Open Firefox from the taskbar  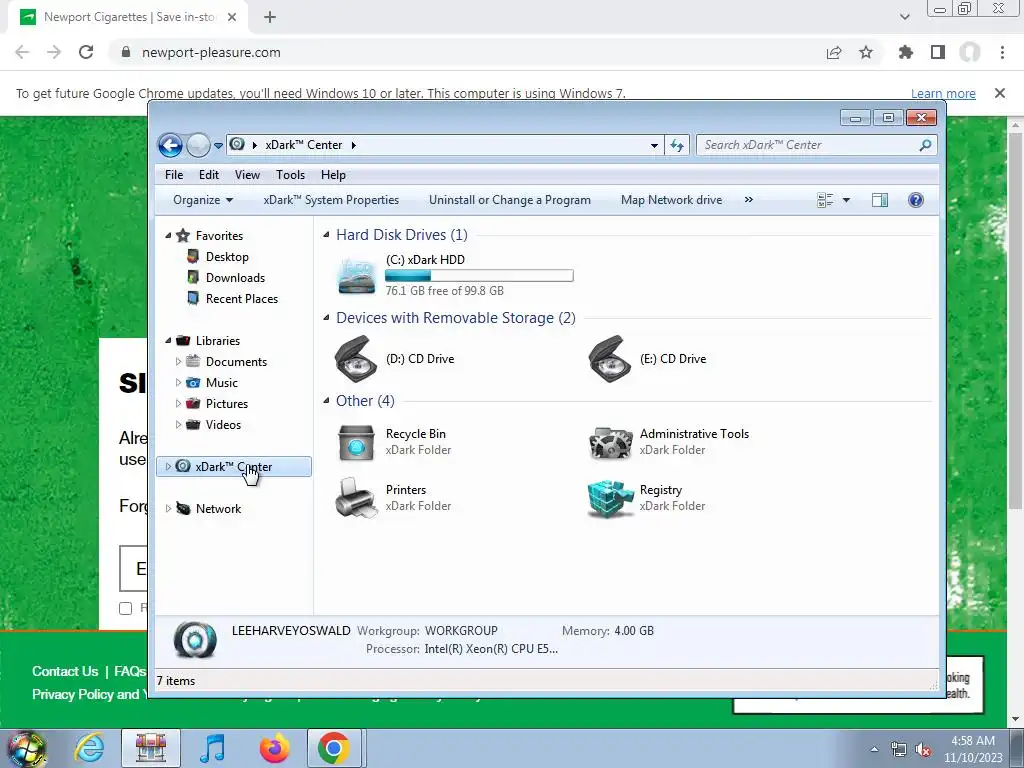click(x=274, y=748)
